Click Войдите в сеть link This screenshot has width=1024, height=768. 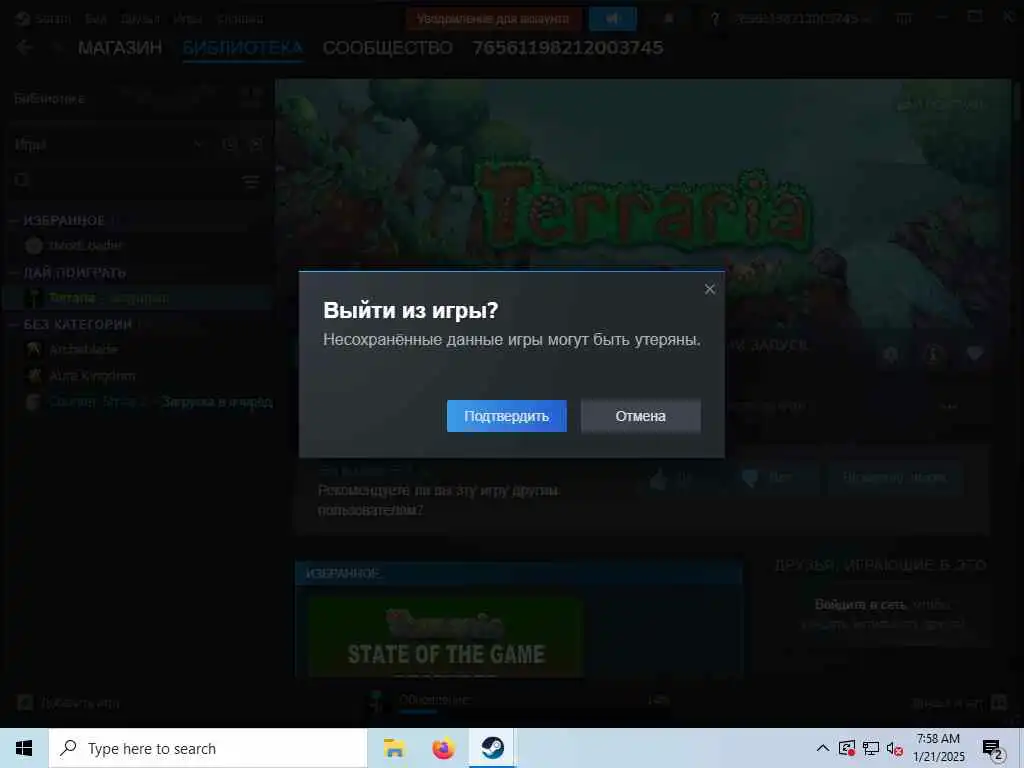pyautogui.click(x=861, y=605)
